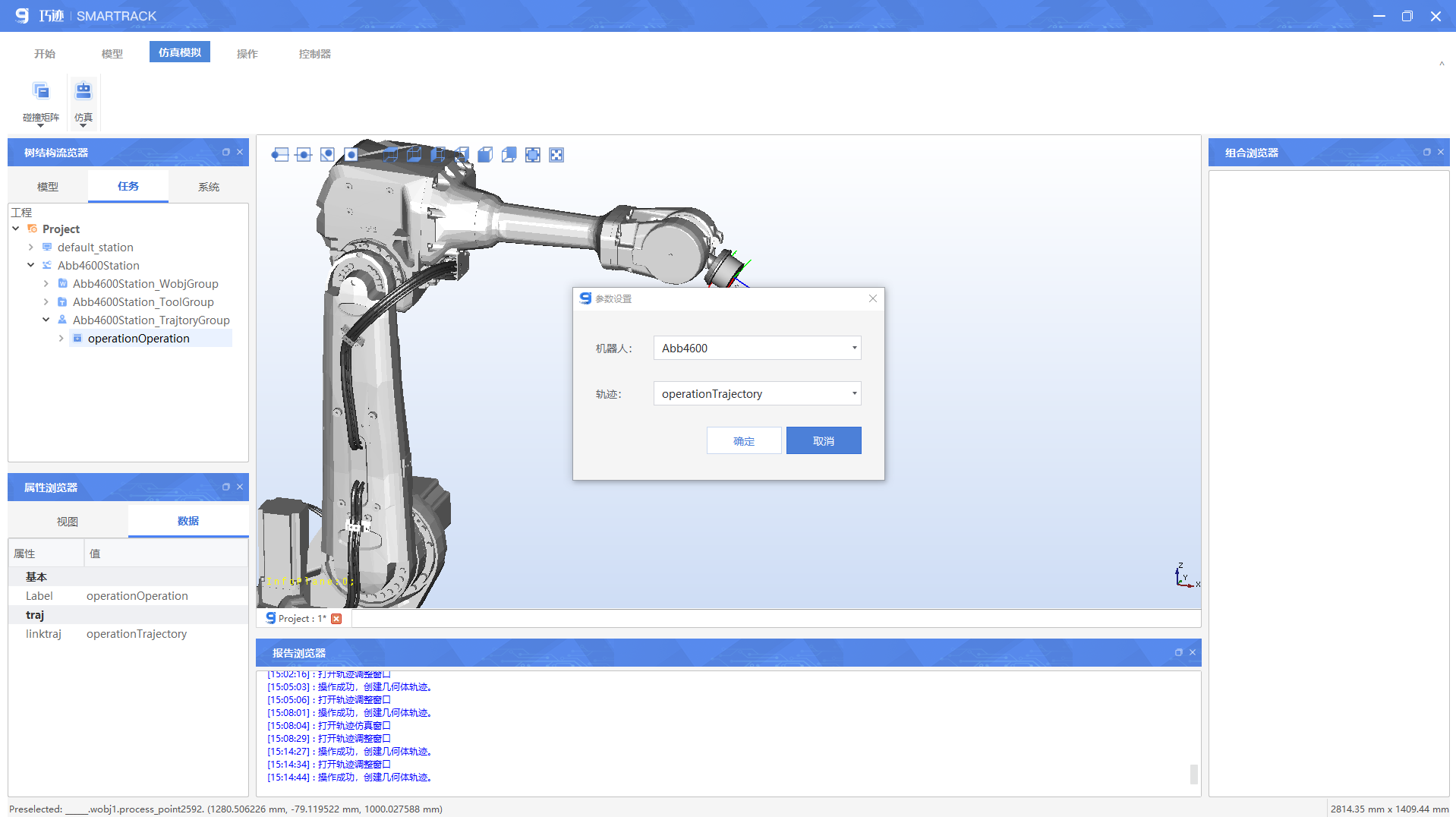
Task: Open the 模型 ribbon tab
Action: pos(112,54)
